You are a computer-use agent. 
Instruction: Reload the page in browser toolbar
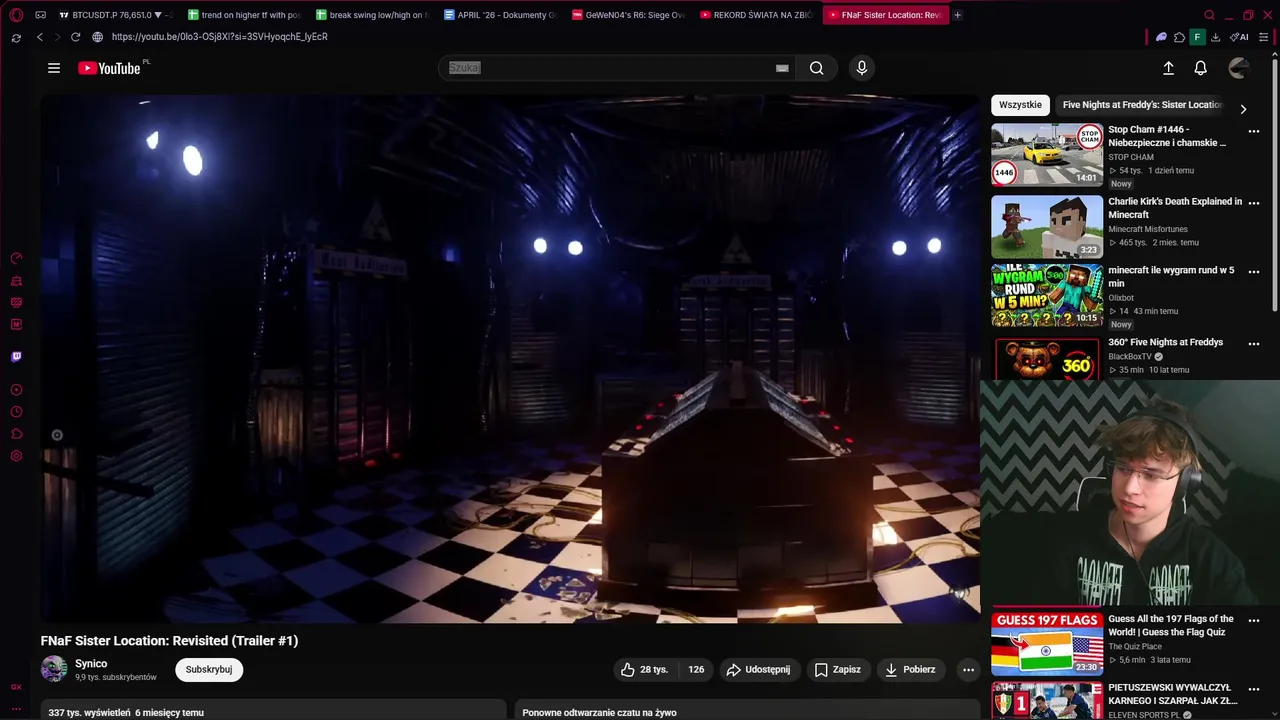tap(75, 37)
